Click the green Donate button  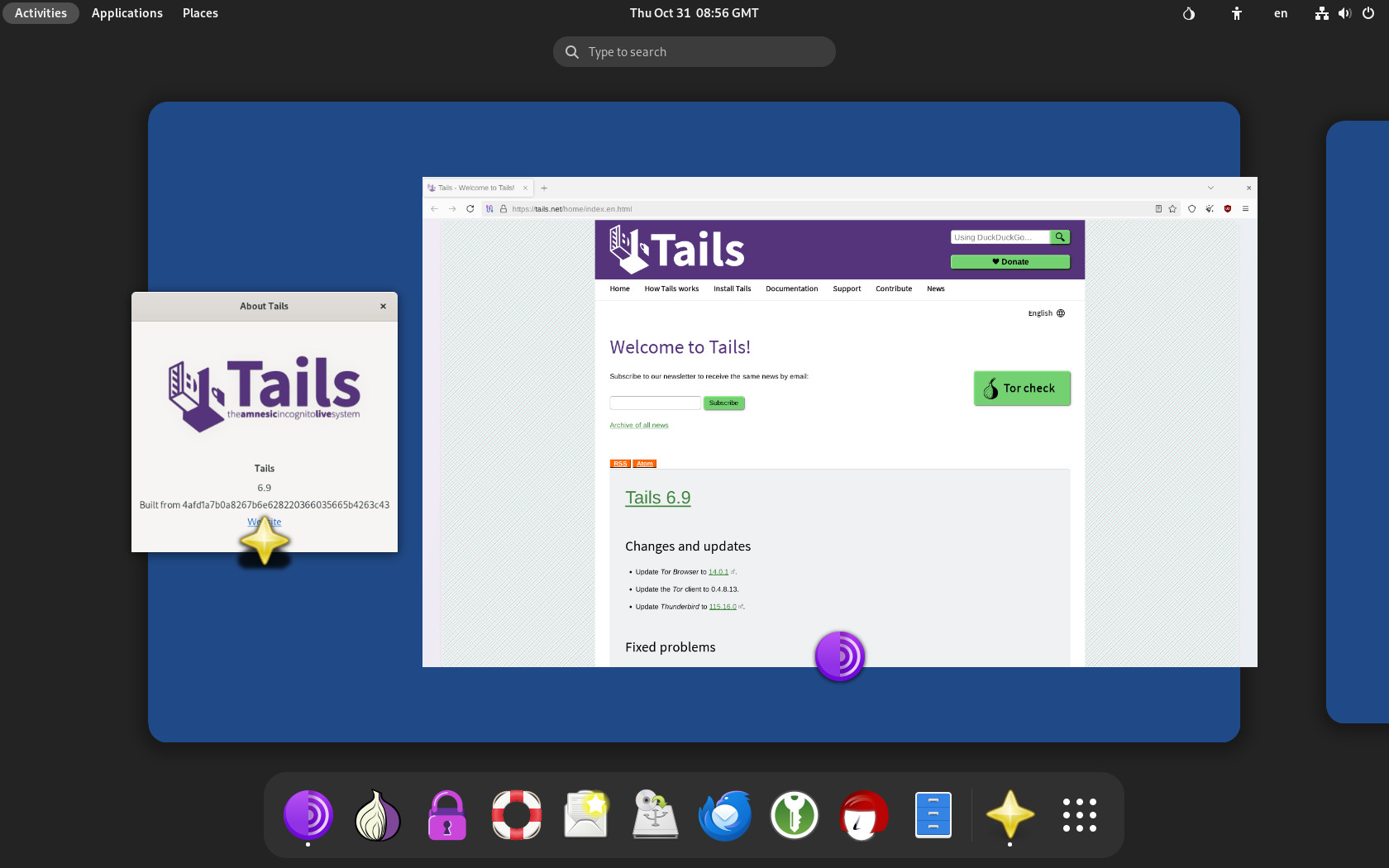[1010, 262]
